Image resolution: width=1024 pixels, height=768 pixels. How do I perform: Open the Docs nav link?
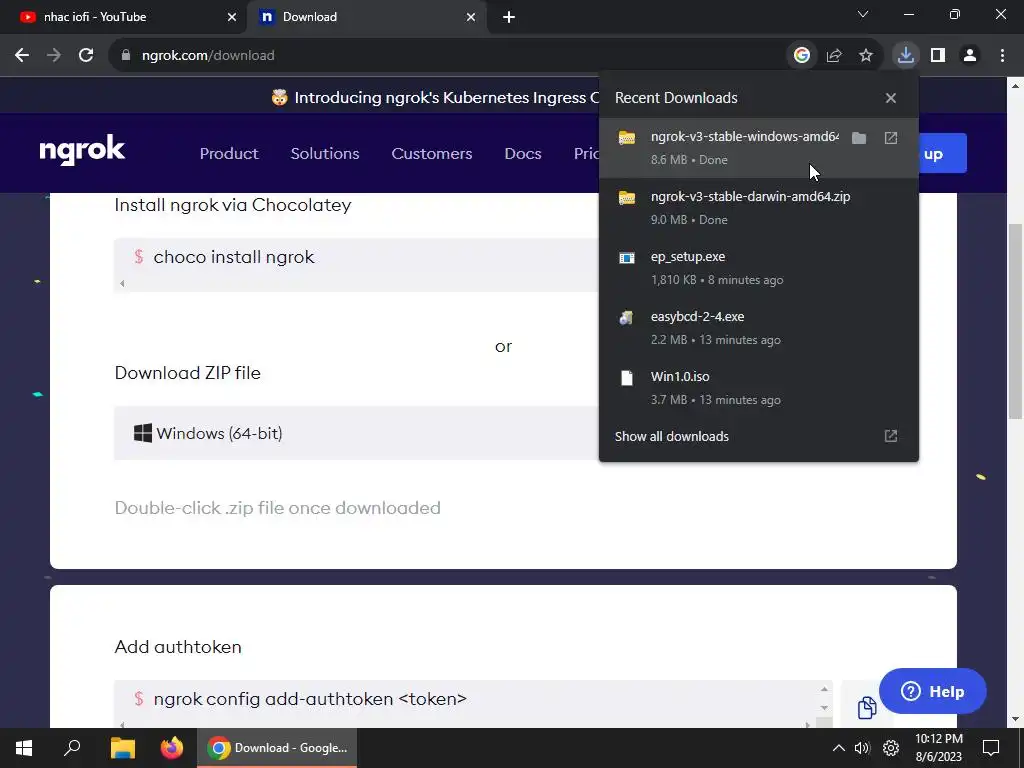click(x=522, y=153)
